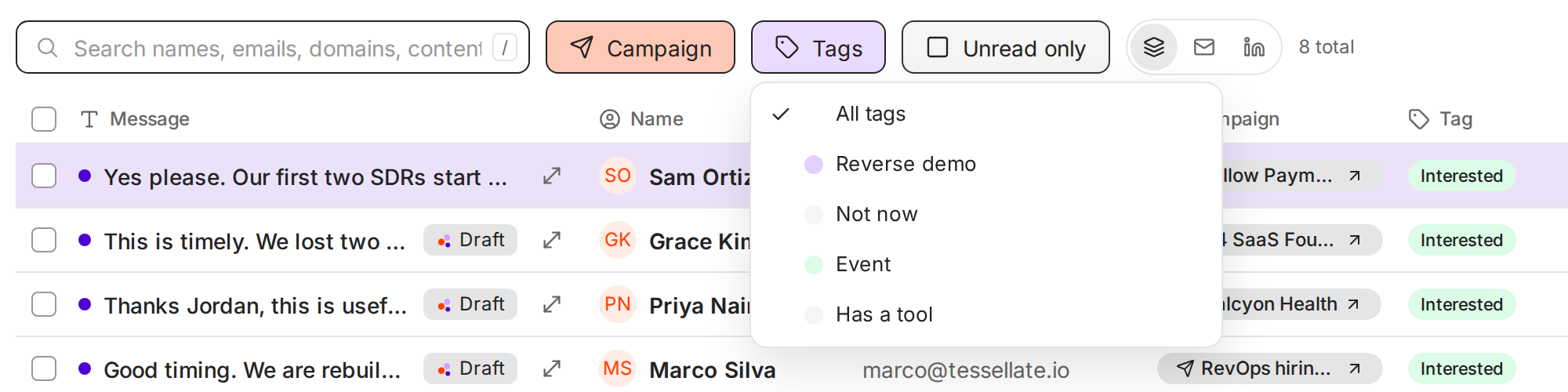Click the PN avatar for Priya Nair
This screenshot has height=392, width=1568.
pos(618,304)
